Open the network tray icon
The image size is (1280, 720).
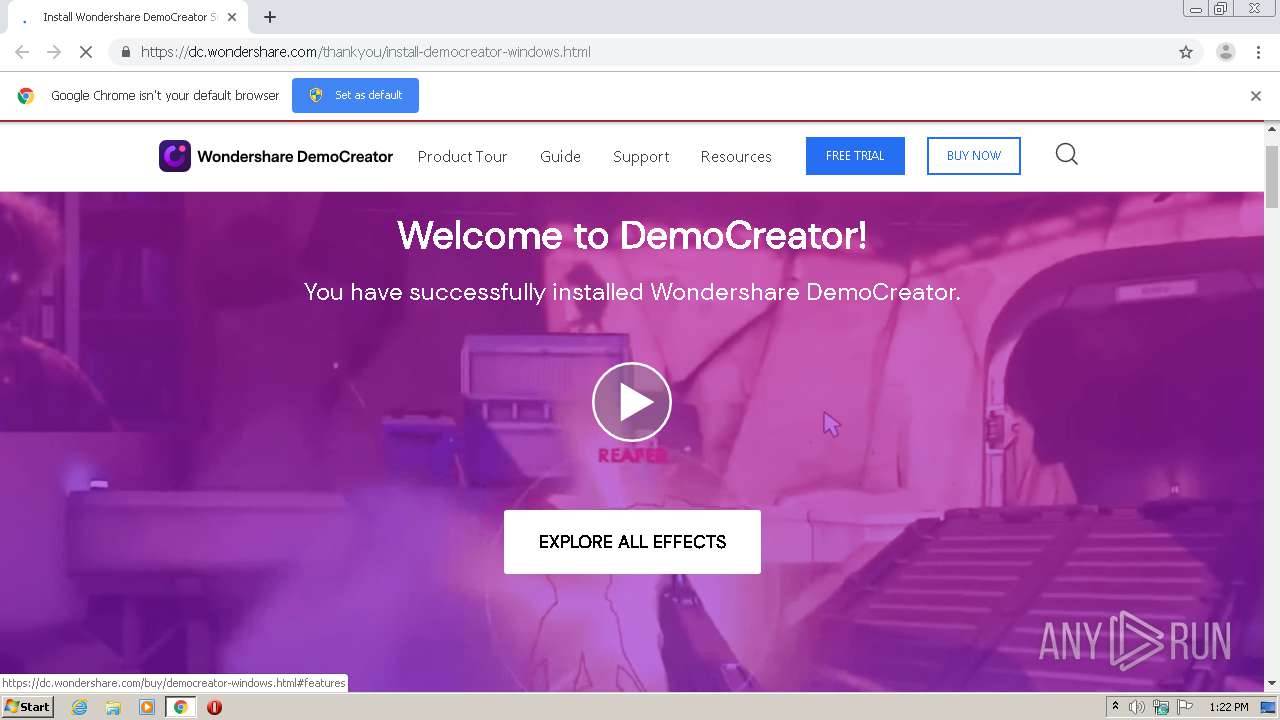[x=1161, y=707]
